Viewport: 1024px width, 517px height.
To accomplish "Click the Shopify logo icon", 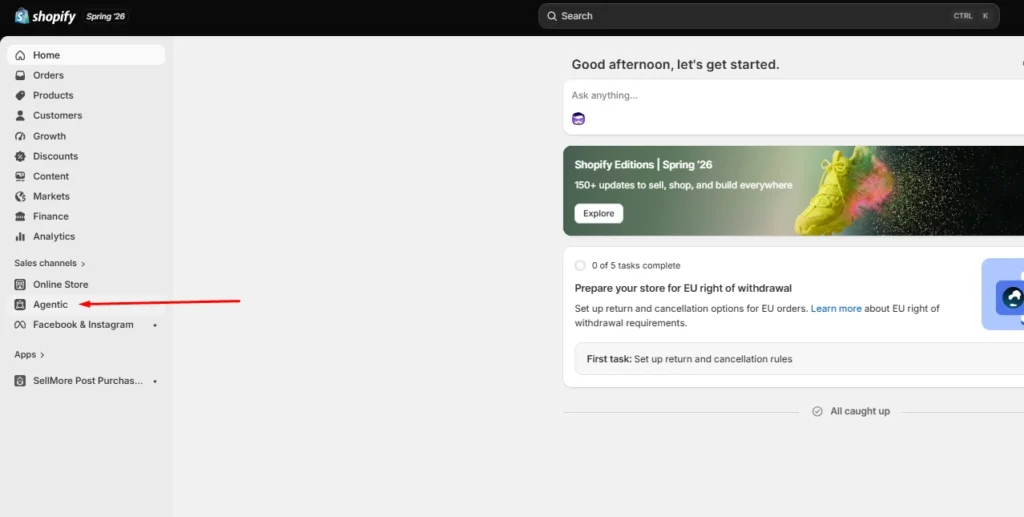I will click(x=22, y=16).
